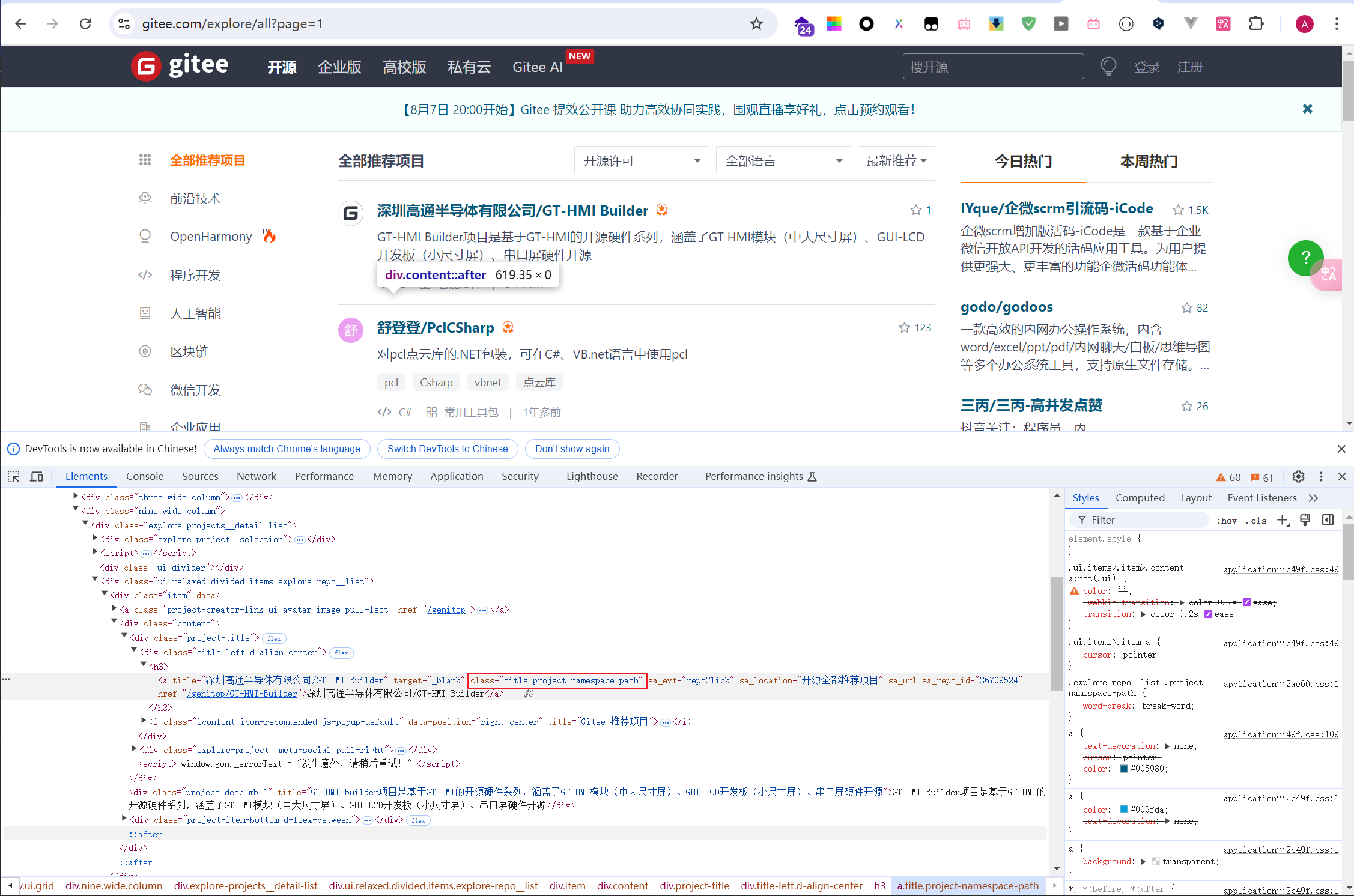Star the GT-HMI Builder project
1354x896 pixels.
click(x=915, y=210)
